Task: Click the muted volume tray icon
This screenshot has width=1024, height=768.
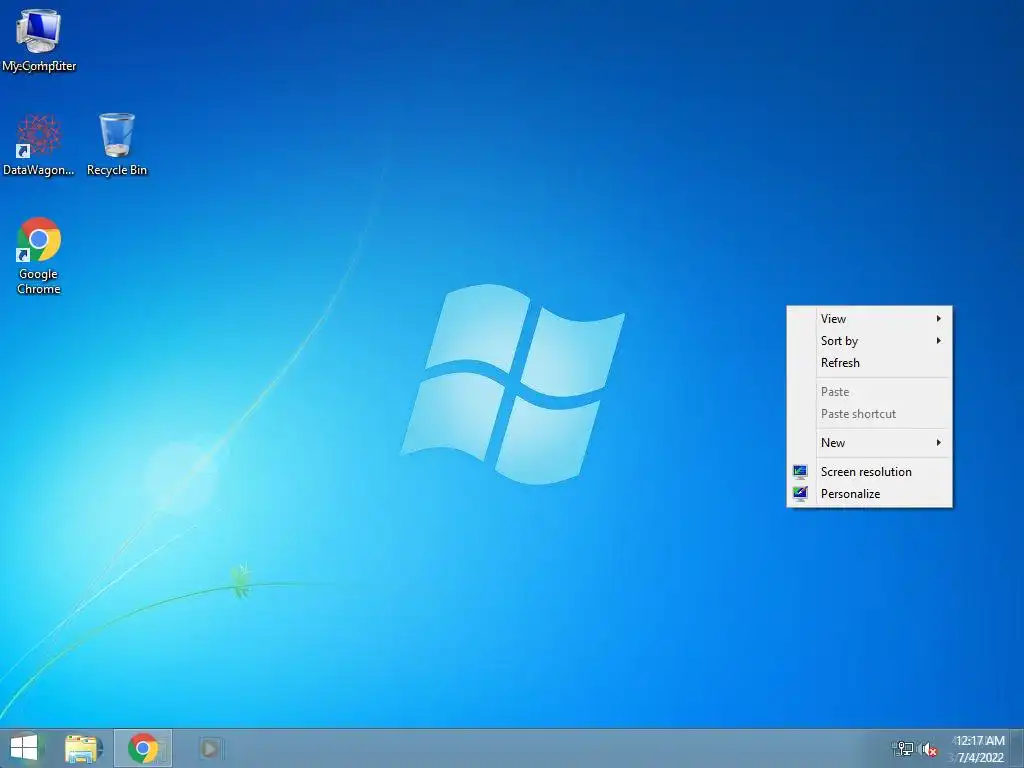Action: point(929,749)
